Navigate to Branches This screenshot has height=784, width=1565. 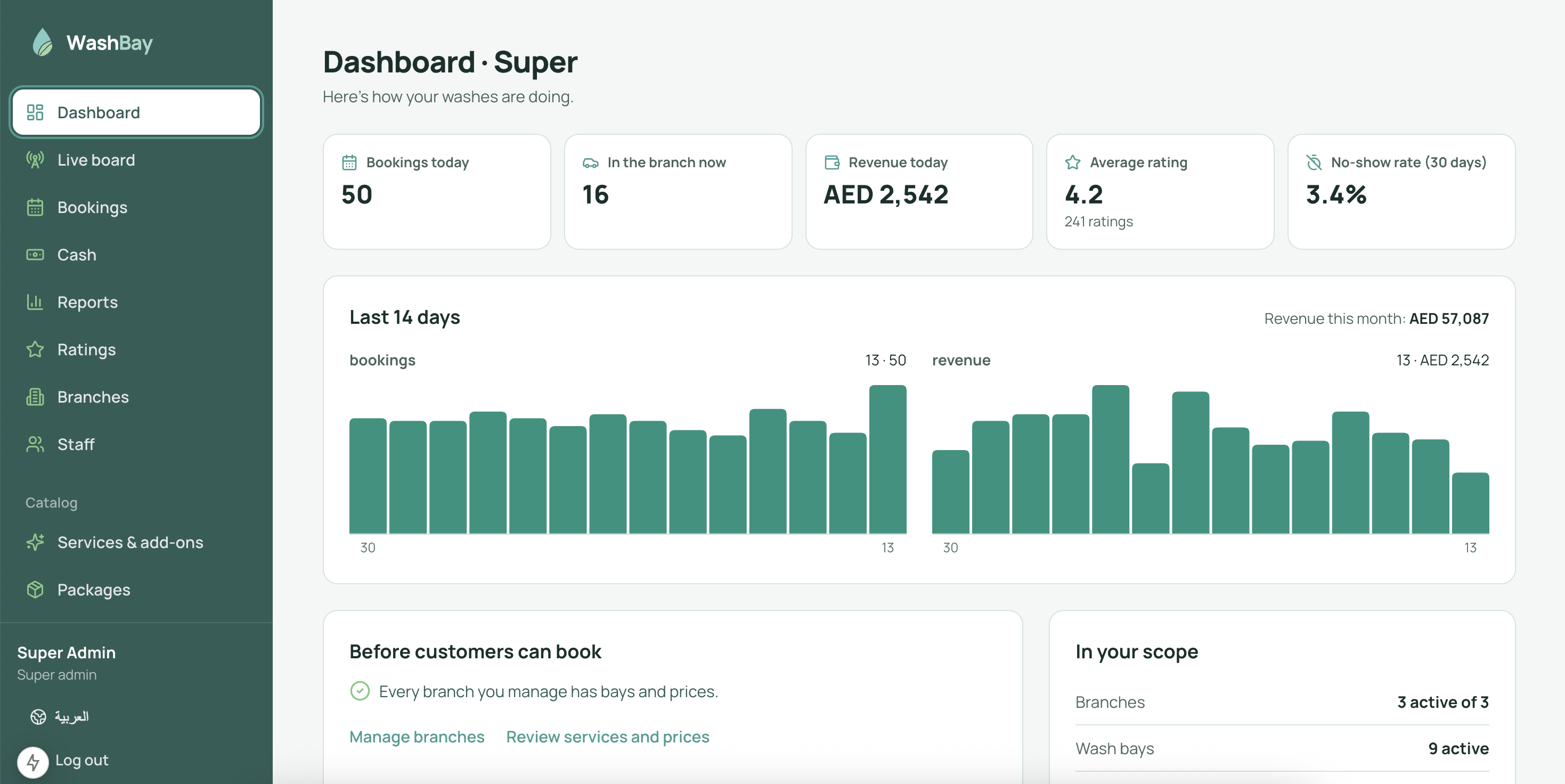pos(136,397)
